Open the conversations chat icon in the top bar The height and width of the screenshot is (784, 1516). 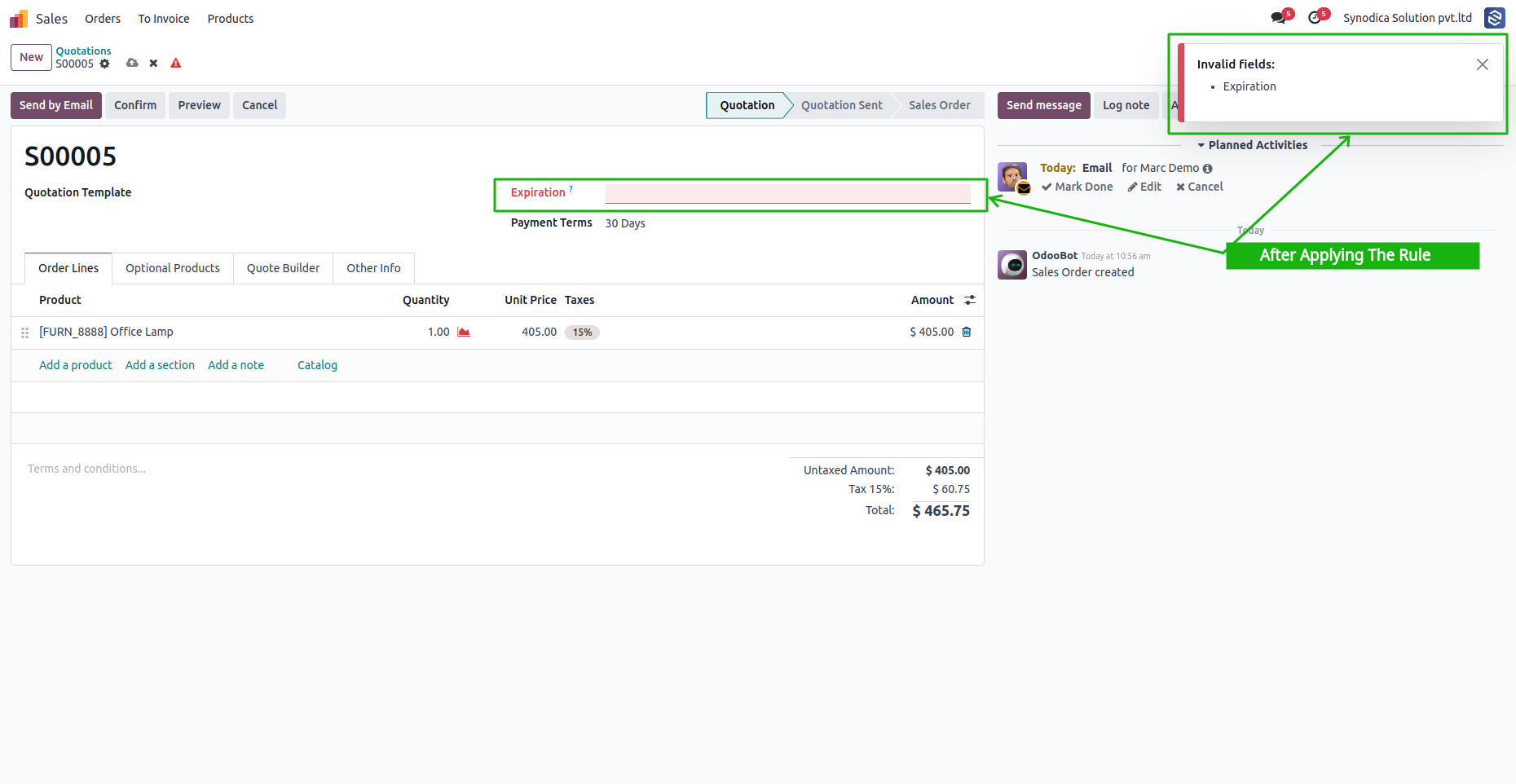point(1278,17)
